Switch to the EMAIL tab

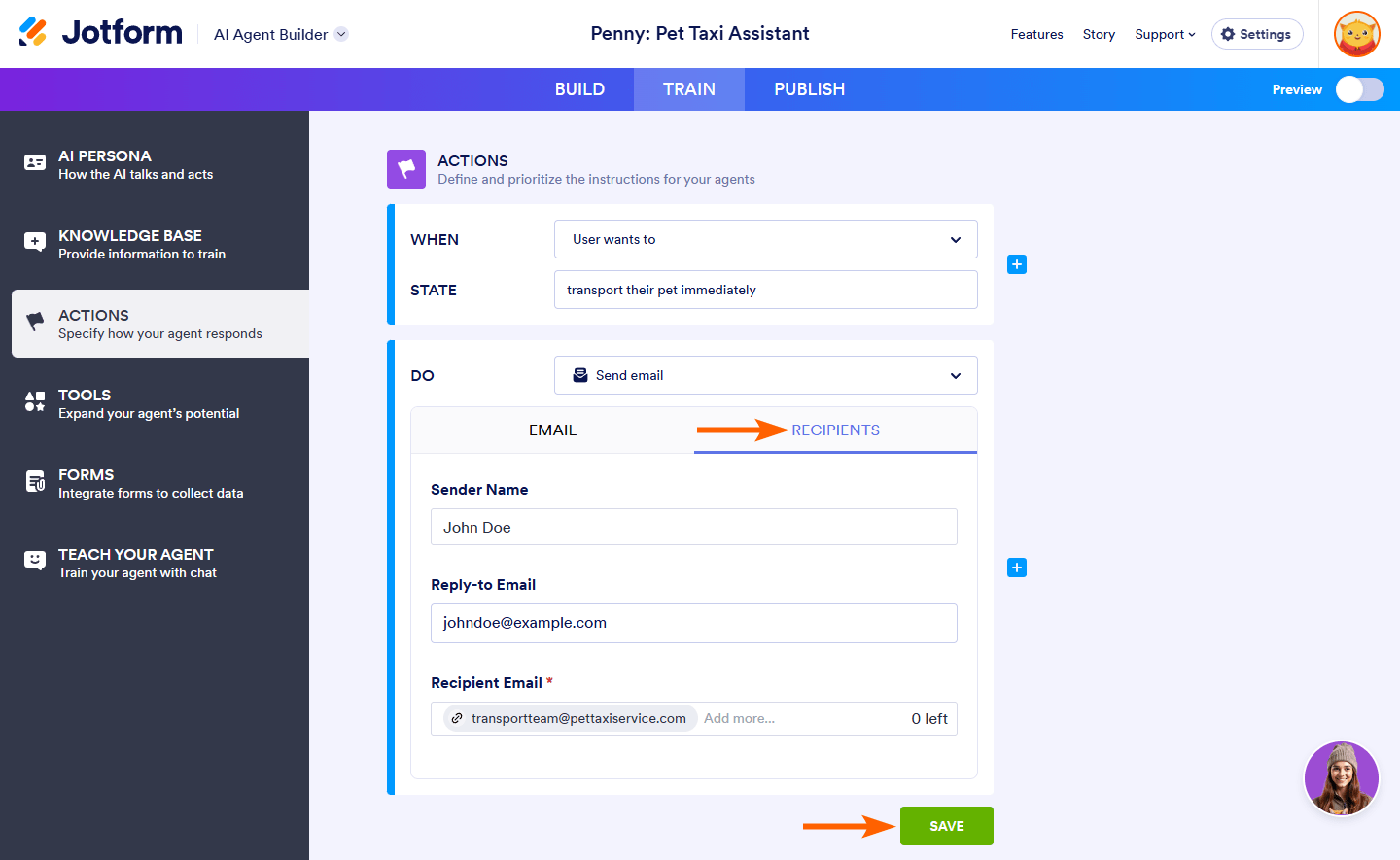552,430
